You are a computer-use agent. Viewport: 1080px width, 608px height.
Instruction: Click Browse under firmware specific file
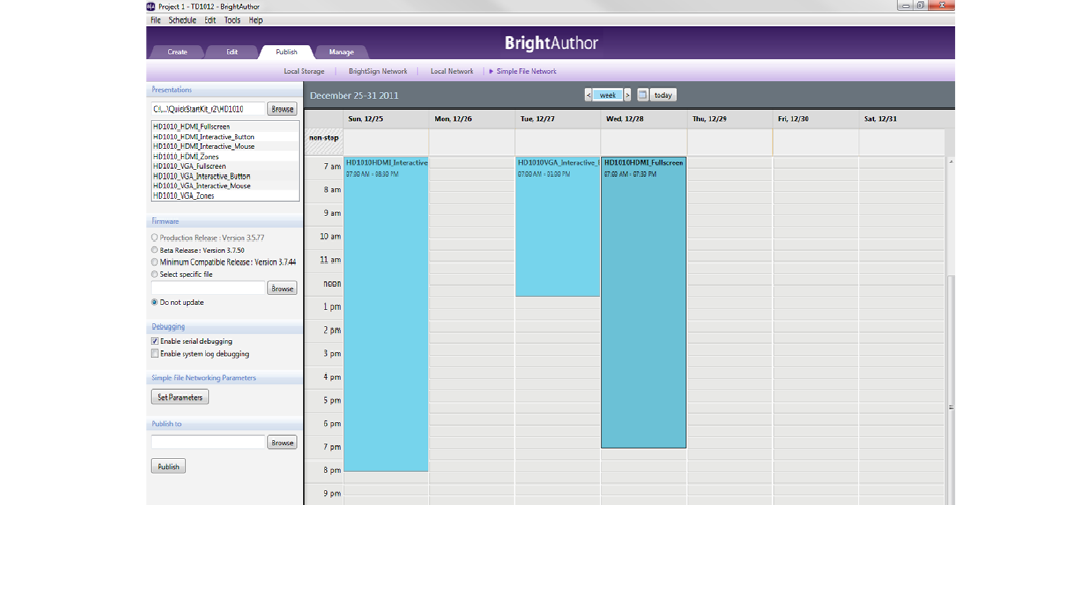pyautogui.click(x=282, y=289)
